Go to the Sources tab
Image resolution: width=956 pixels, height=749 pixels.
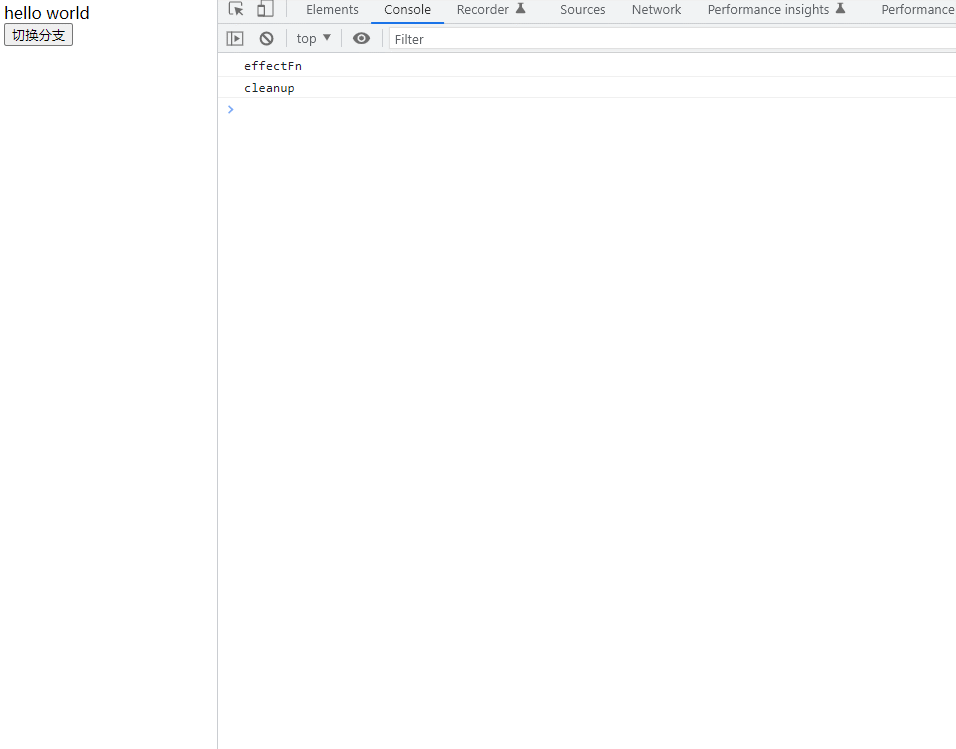(x=582, y=10)
